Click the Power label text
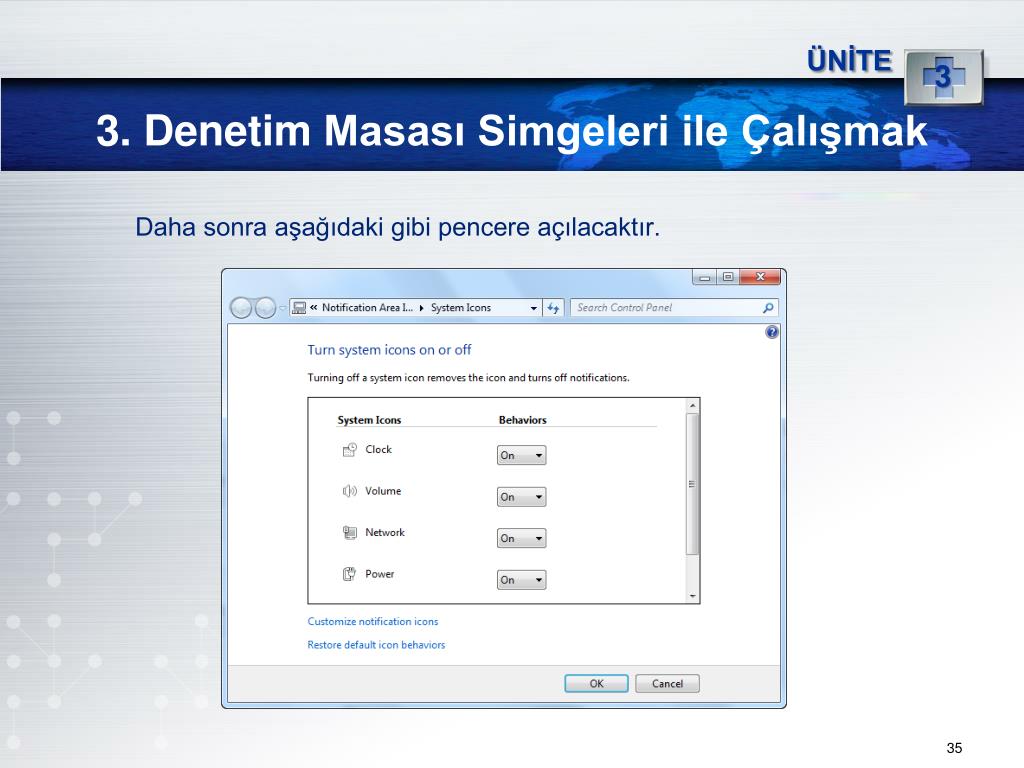 tap(380, 574)
